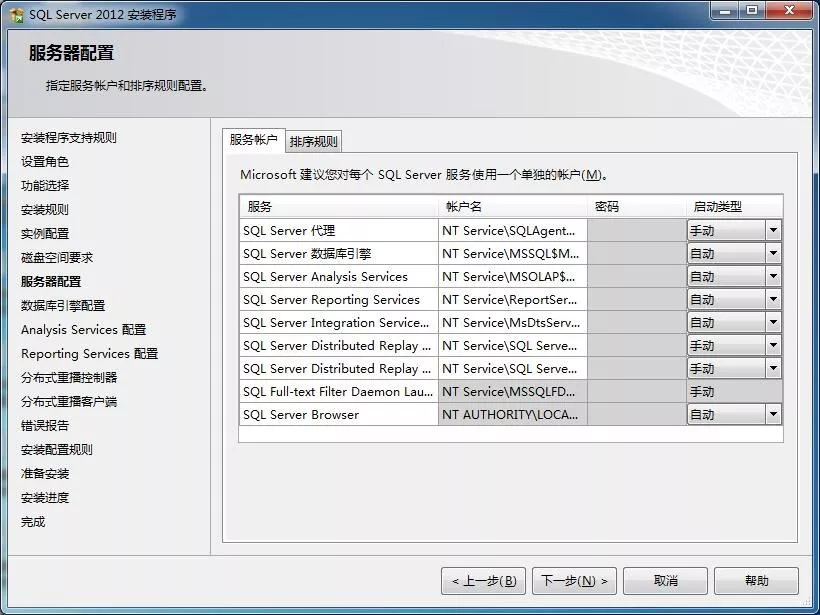The image size is (820, 615).
Task: Open startup type dropdown for SQL Server 代理
Action: (773, 230)
